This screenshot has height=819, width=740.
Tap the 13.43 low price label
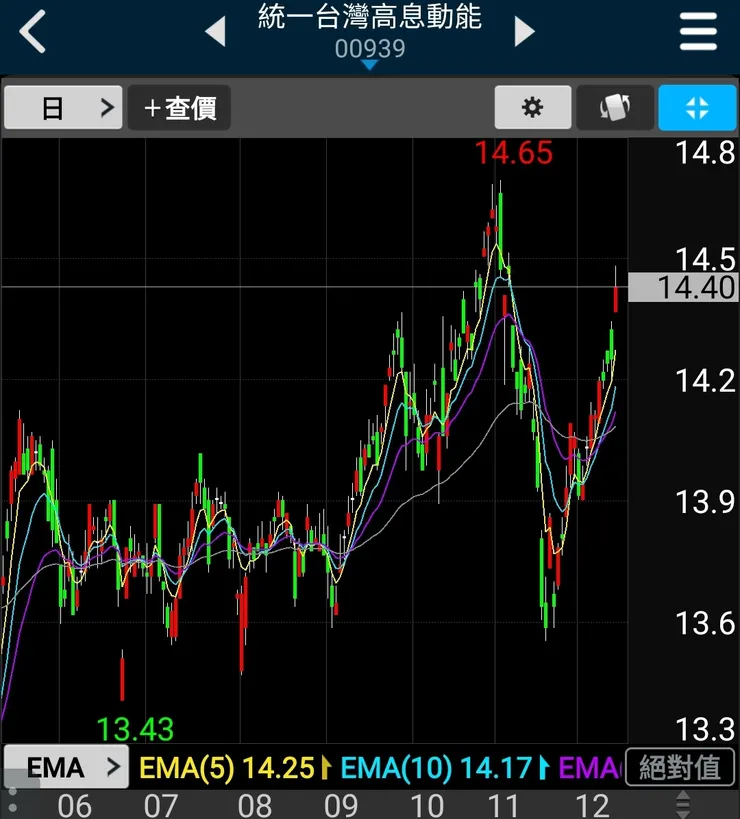(x=135, y=729)
